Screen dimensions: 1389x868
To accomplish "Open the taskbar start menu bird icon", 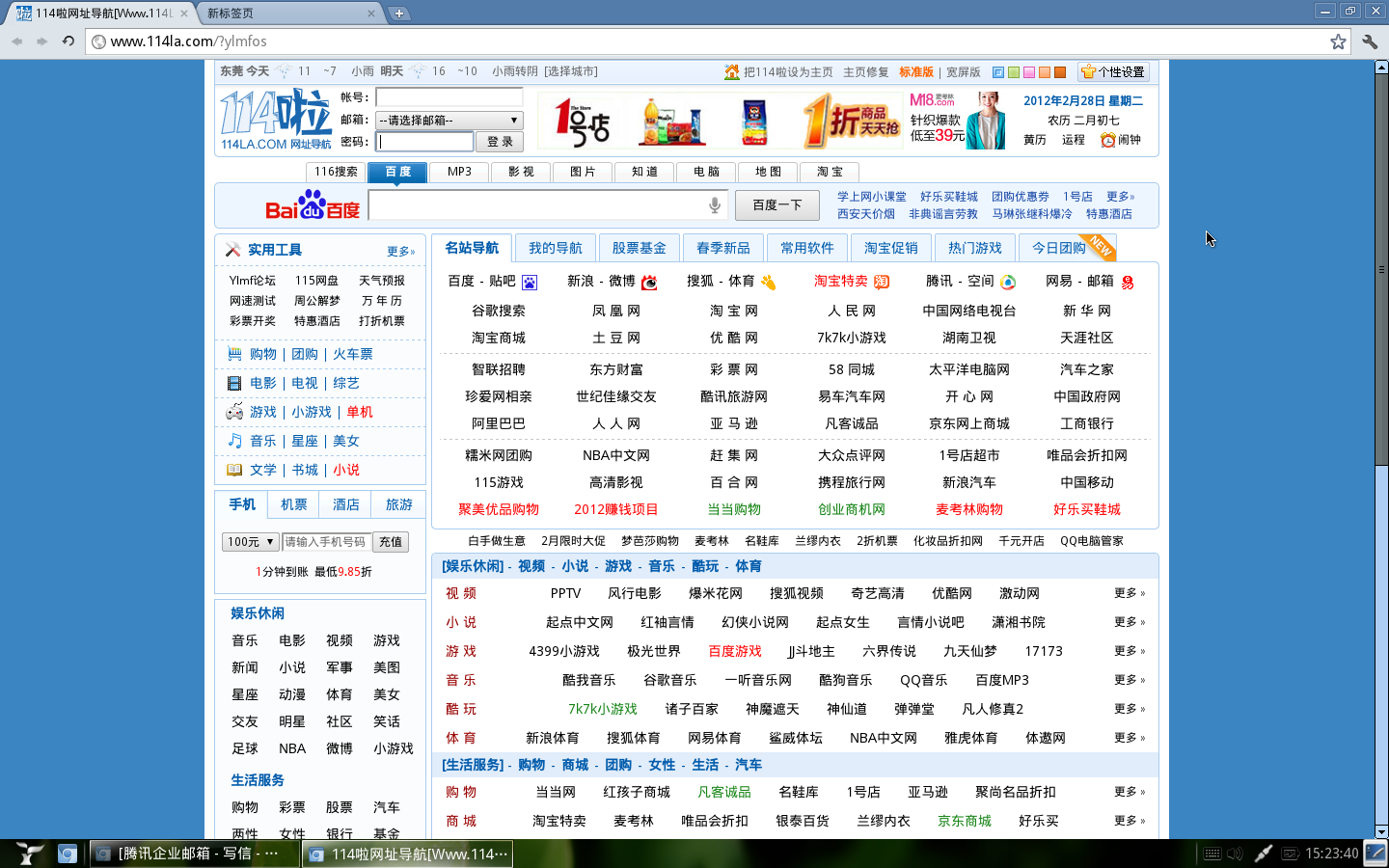I will point(29,854).
